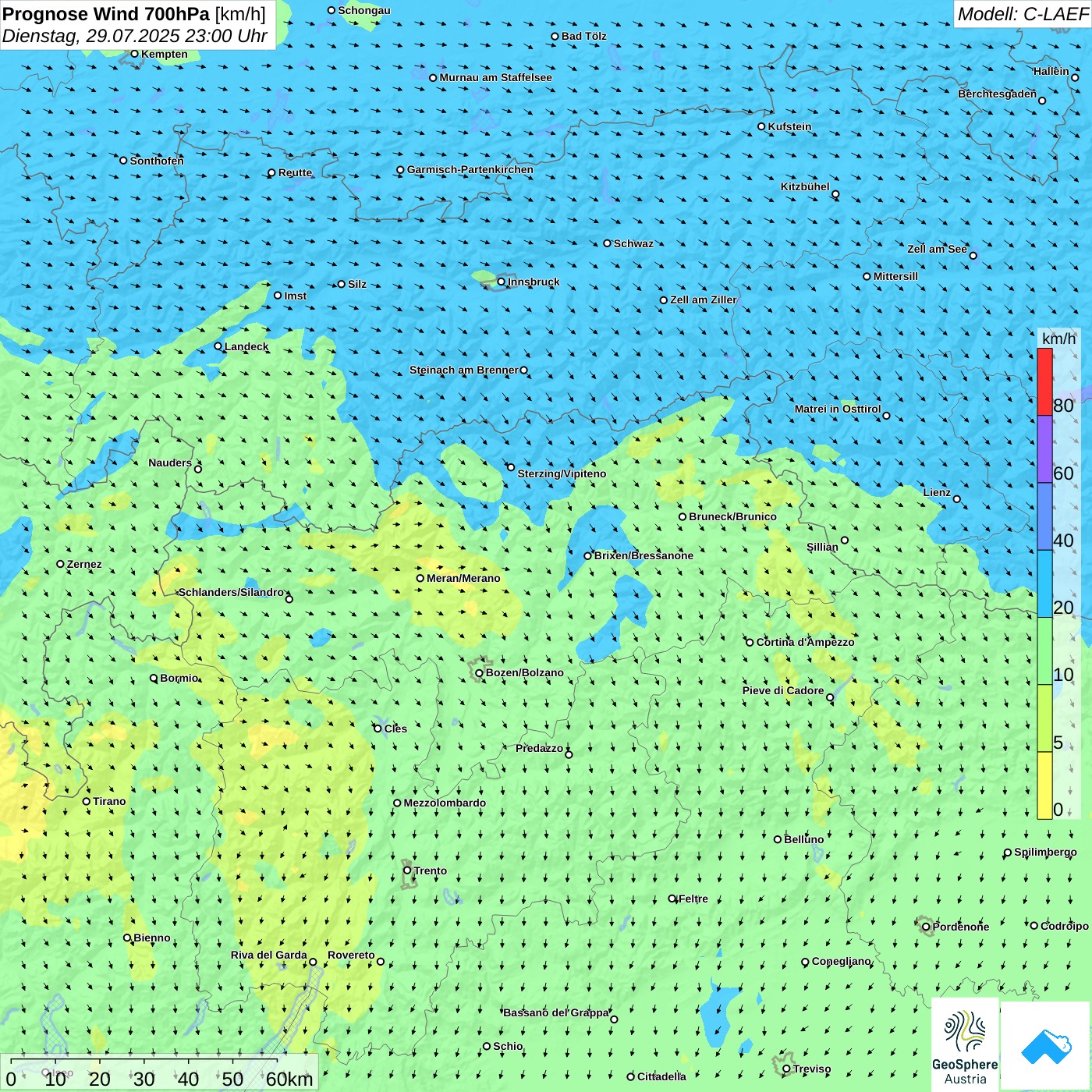Screen dimensions: 1092x1092
Task: Click the 'Mittersill' label
Action: click(896, 276)
